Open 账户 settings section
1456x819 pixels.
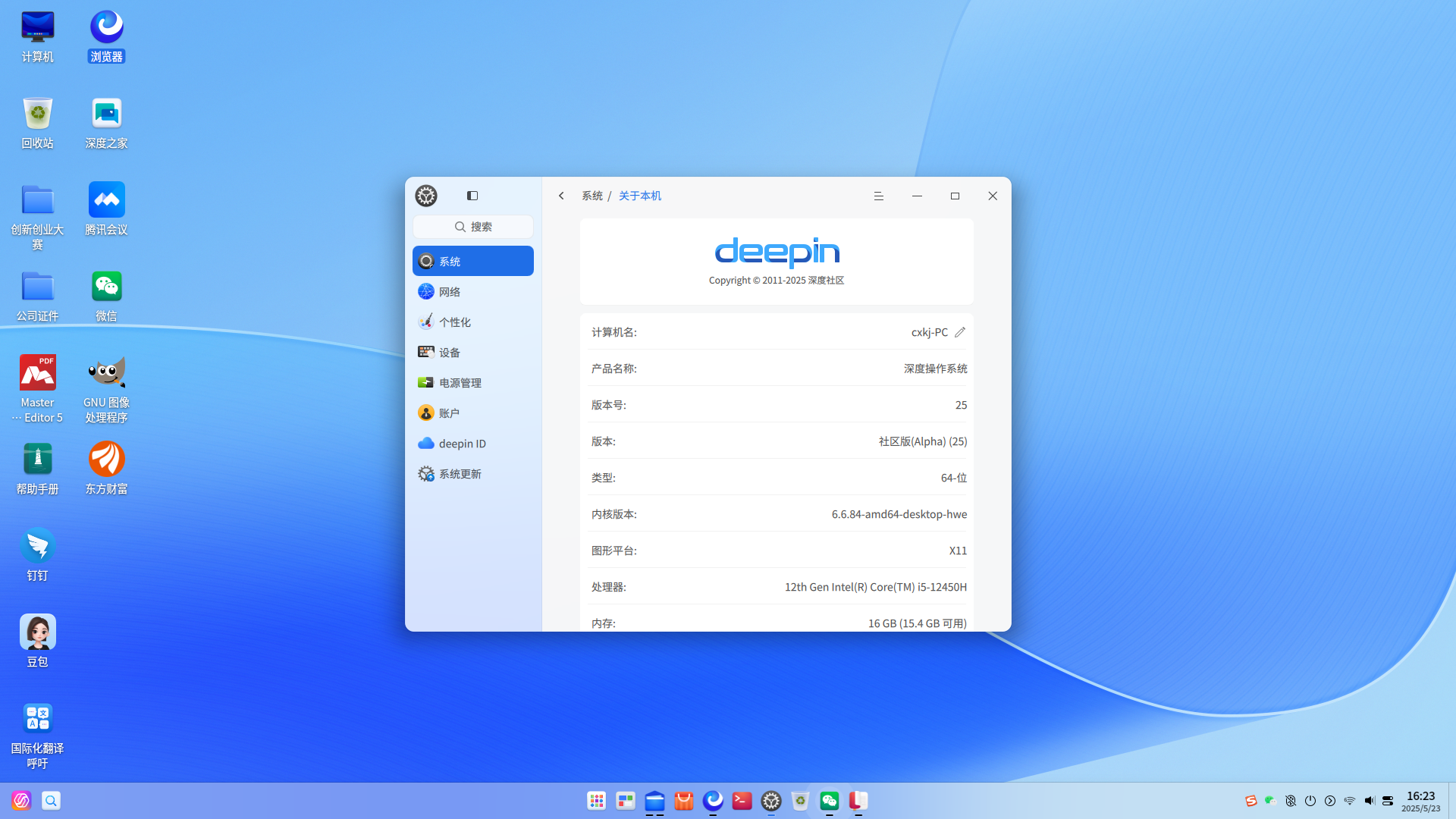(x=473, y=413)
